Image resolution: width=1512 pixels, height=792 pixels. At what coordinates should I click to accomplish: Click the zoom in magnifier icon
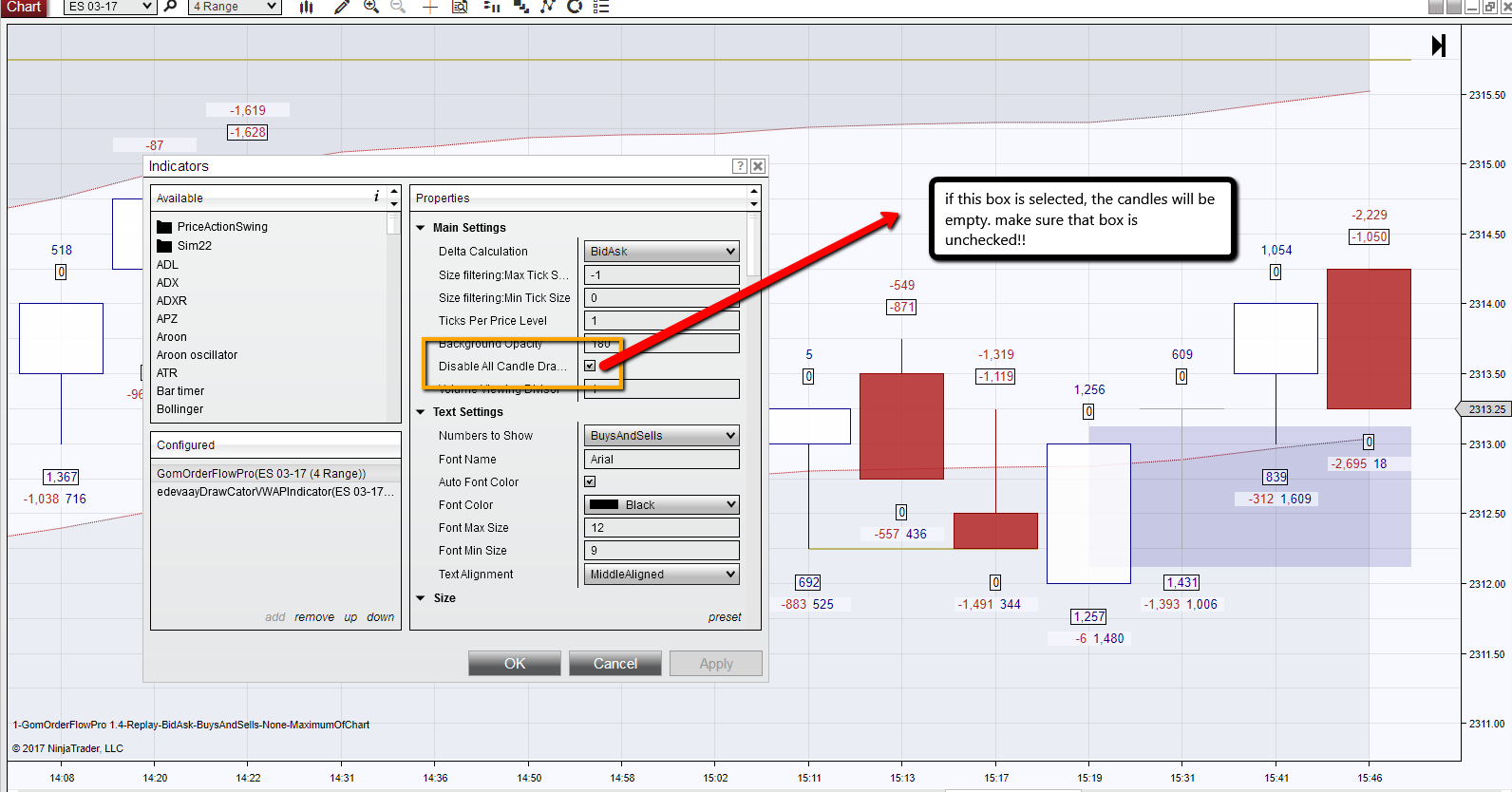(370, 7)
